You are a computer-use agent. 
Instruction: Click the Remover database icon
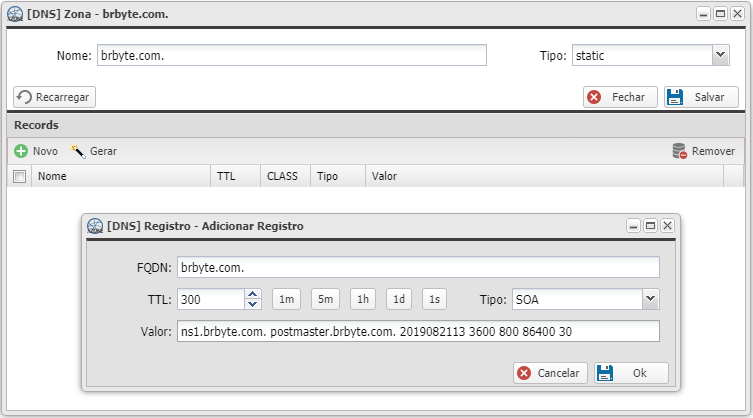680,151
